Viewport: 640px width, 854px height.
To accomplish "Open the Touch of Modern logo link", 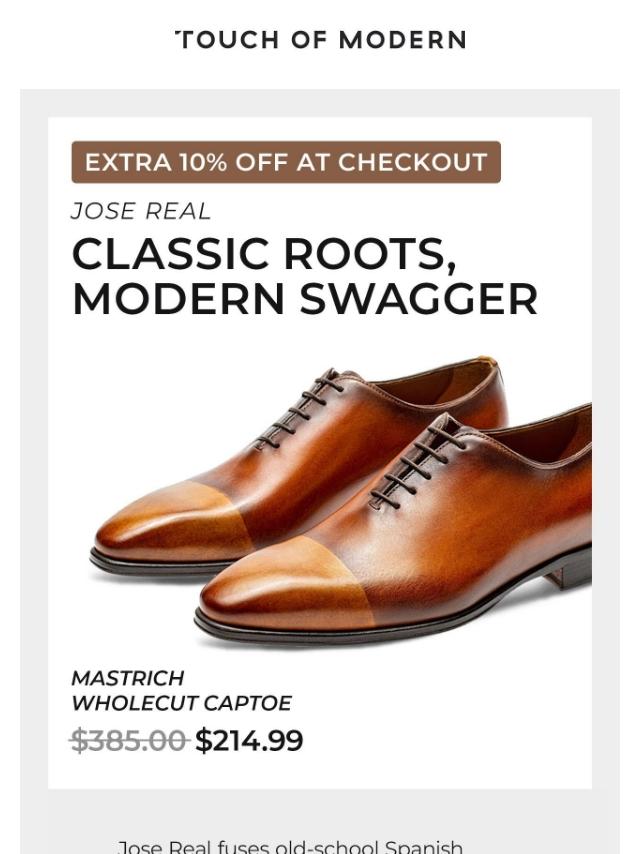I will tap(320, 40).
